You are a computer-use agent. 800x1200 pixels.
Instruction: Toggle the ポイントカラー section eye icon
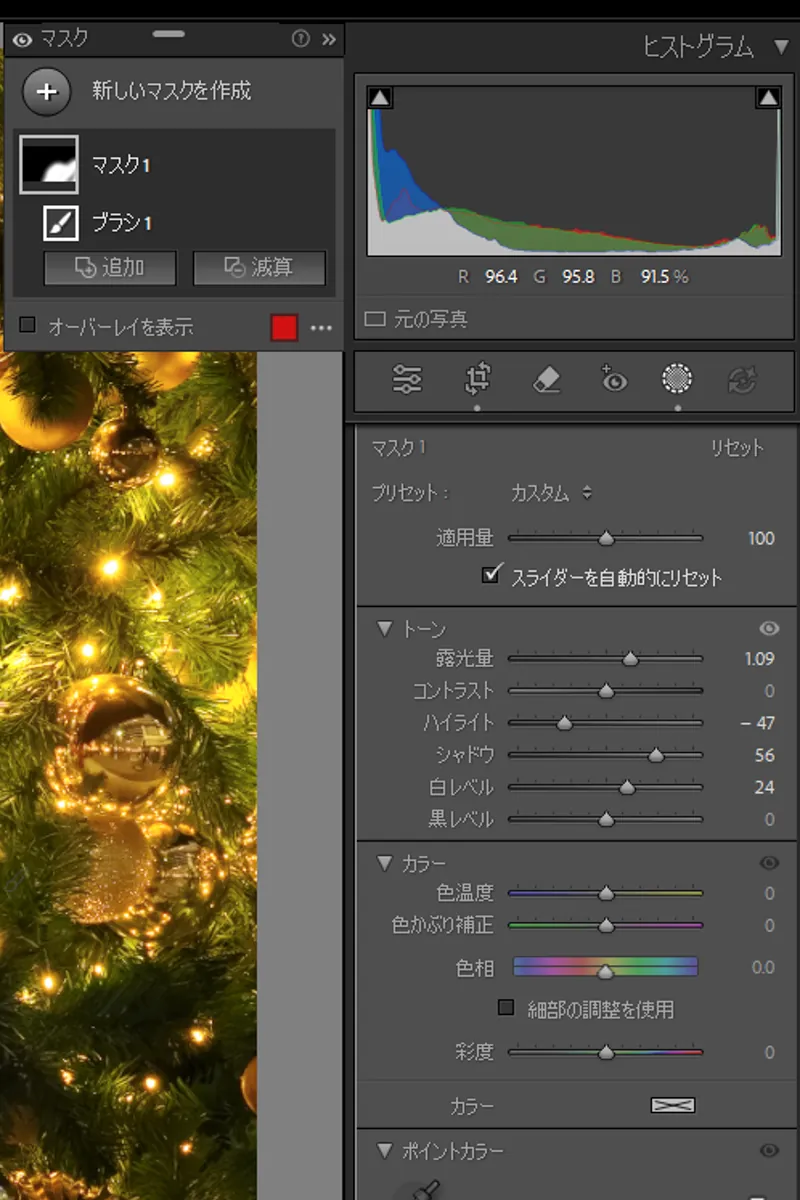click(x=769, y=1151)
